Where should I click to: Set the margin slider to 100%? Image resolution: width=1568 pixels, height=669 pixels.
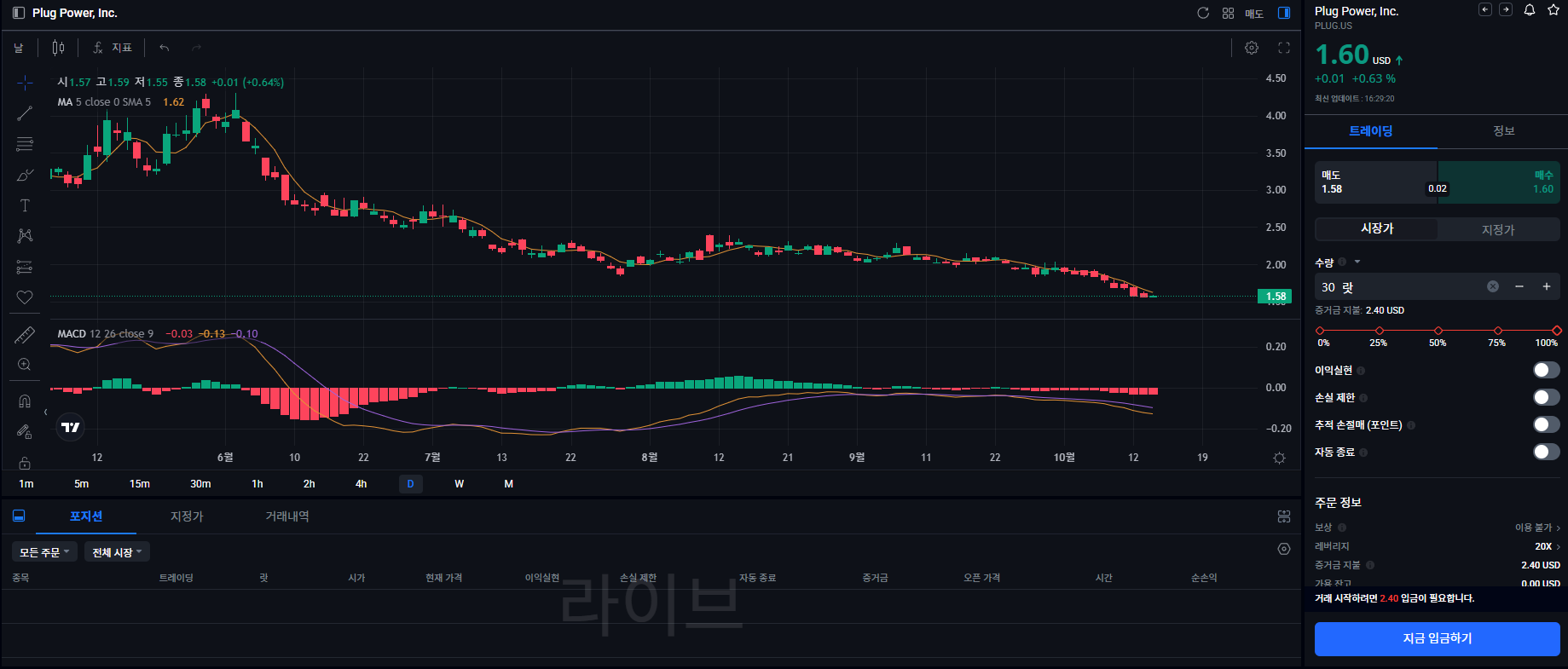pos(1556,331)
